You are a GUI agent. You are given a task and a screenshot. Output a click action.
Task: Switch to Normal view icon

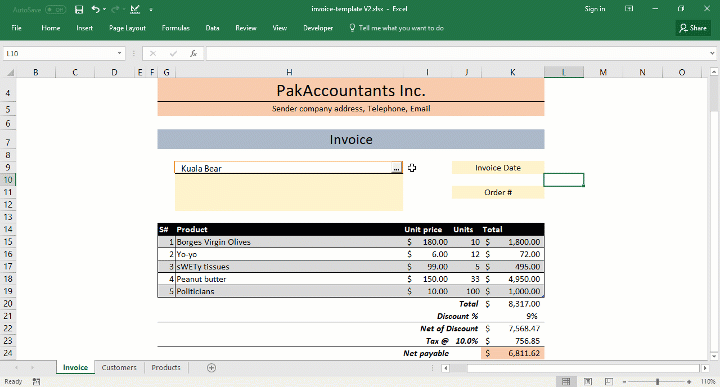(x=566, y=381)
